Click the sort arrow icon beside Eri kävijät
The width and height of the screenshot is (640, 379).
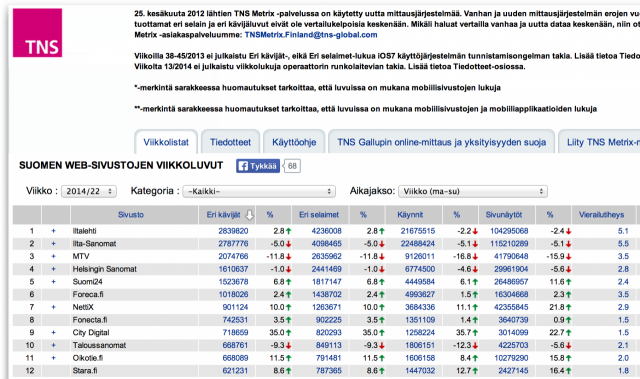[x=249, y=215]
